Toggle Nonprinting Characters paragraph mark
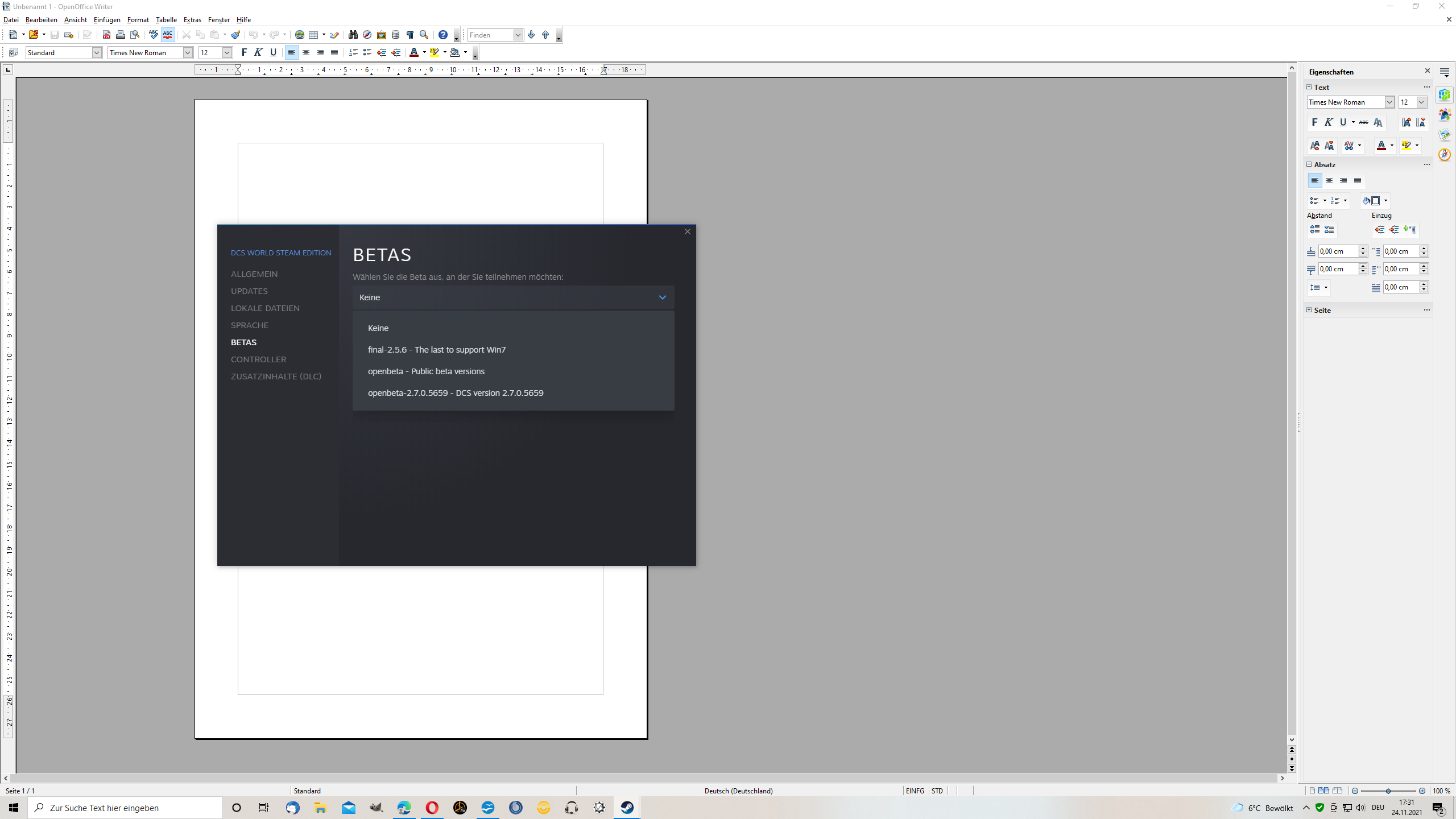1456x819 pixels. pyautogui.click(x=410, y=35)
